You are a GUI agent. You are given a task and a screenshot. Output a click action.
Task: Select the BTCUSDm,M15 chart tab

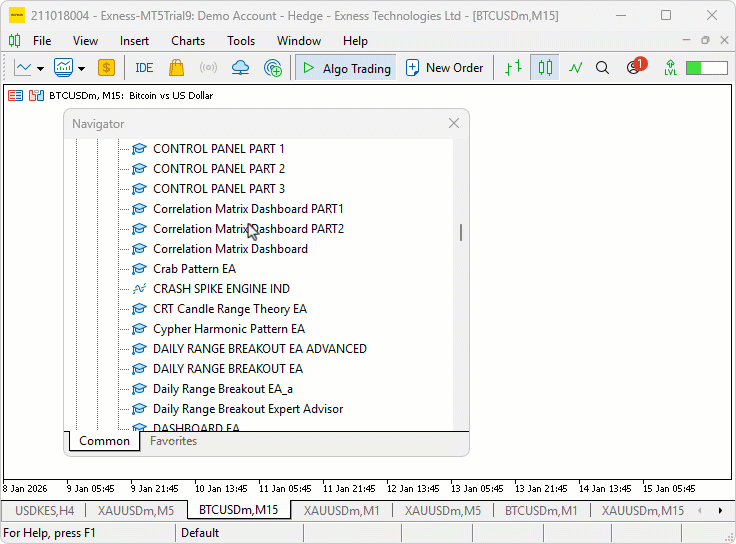238,510
